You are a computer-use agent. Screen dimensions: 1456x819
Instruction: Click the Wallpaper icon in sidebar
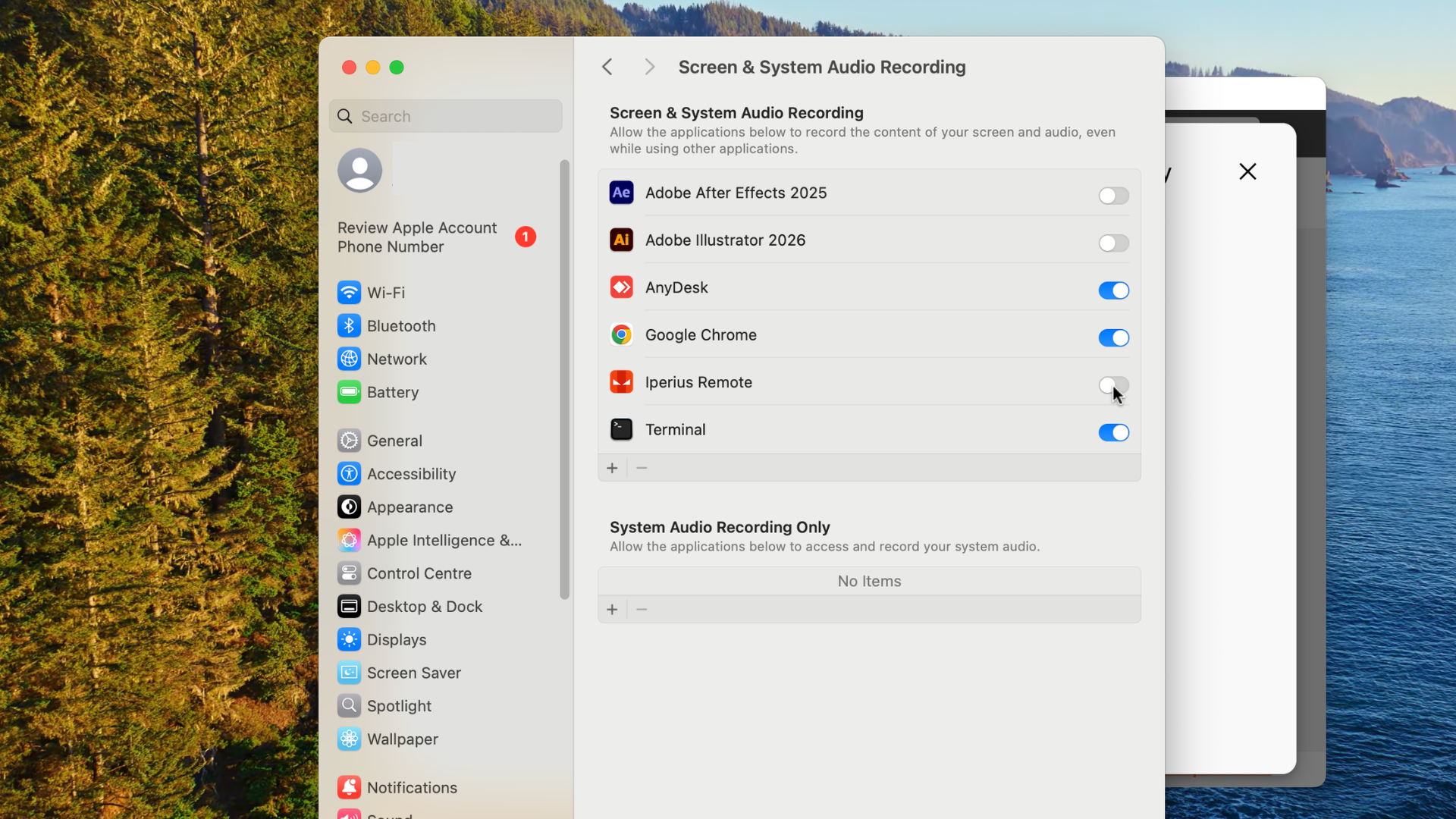[349, 739]
